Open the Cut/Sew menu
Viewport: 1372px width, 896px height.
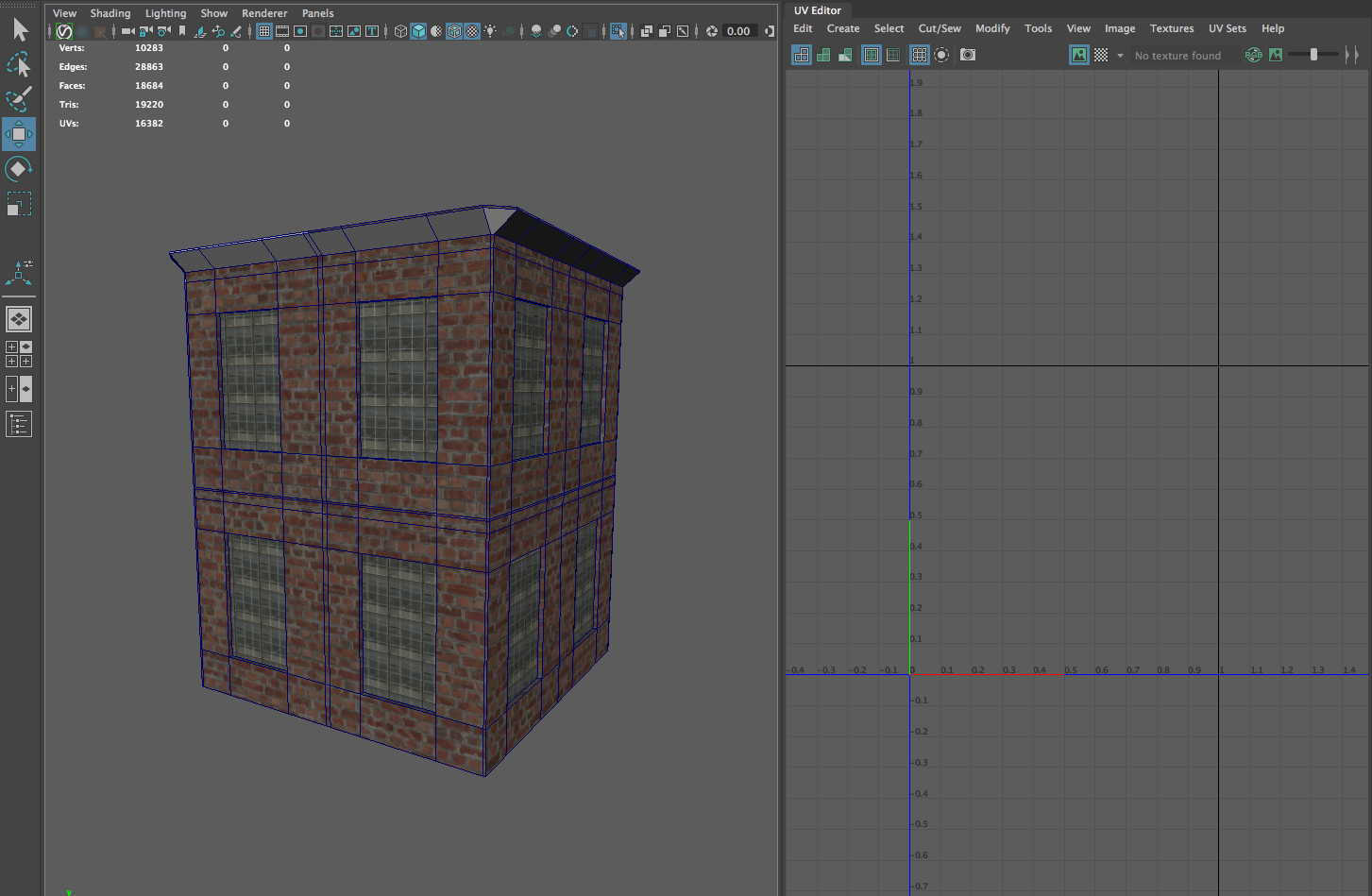tap(939, 28)
